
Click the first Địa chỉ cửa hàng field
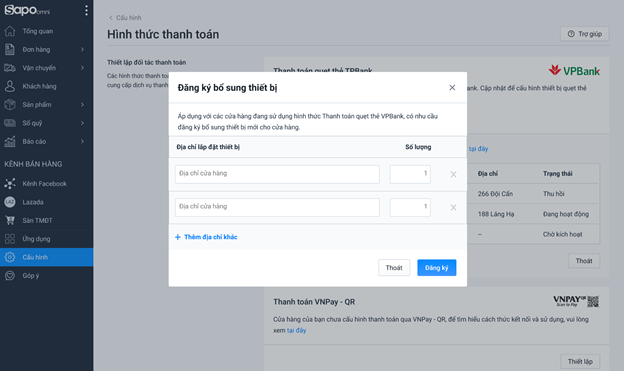(x=277, y=174)
